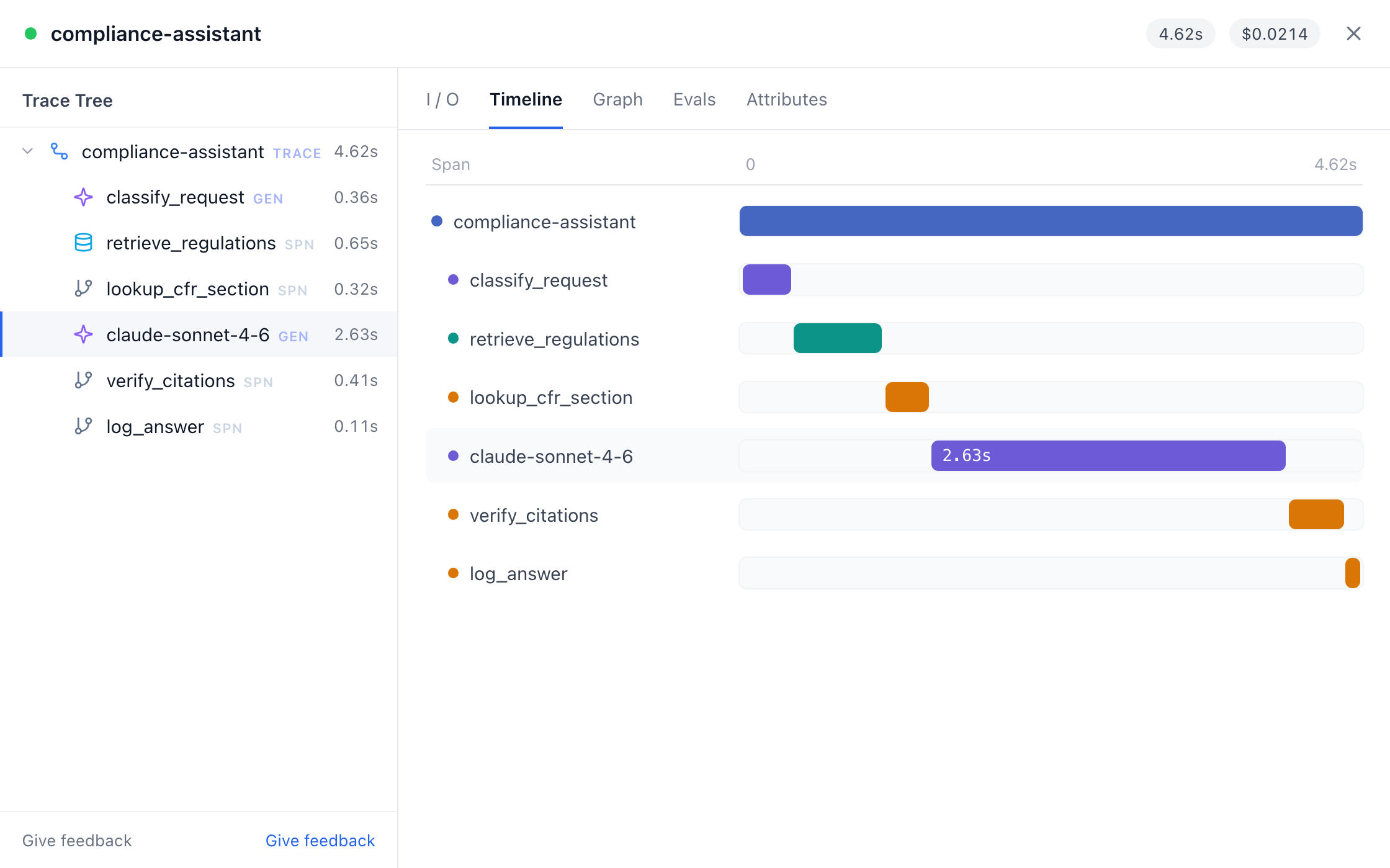Image resolution: width=1390 pixels, height=868 pixels.
Task: Click the branch icon for lookup_cfr_section
Action: tap(83, 289)
